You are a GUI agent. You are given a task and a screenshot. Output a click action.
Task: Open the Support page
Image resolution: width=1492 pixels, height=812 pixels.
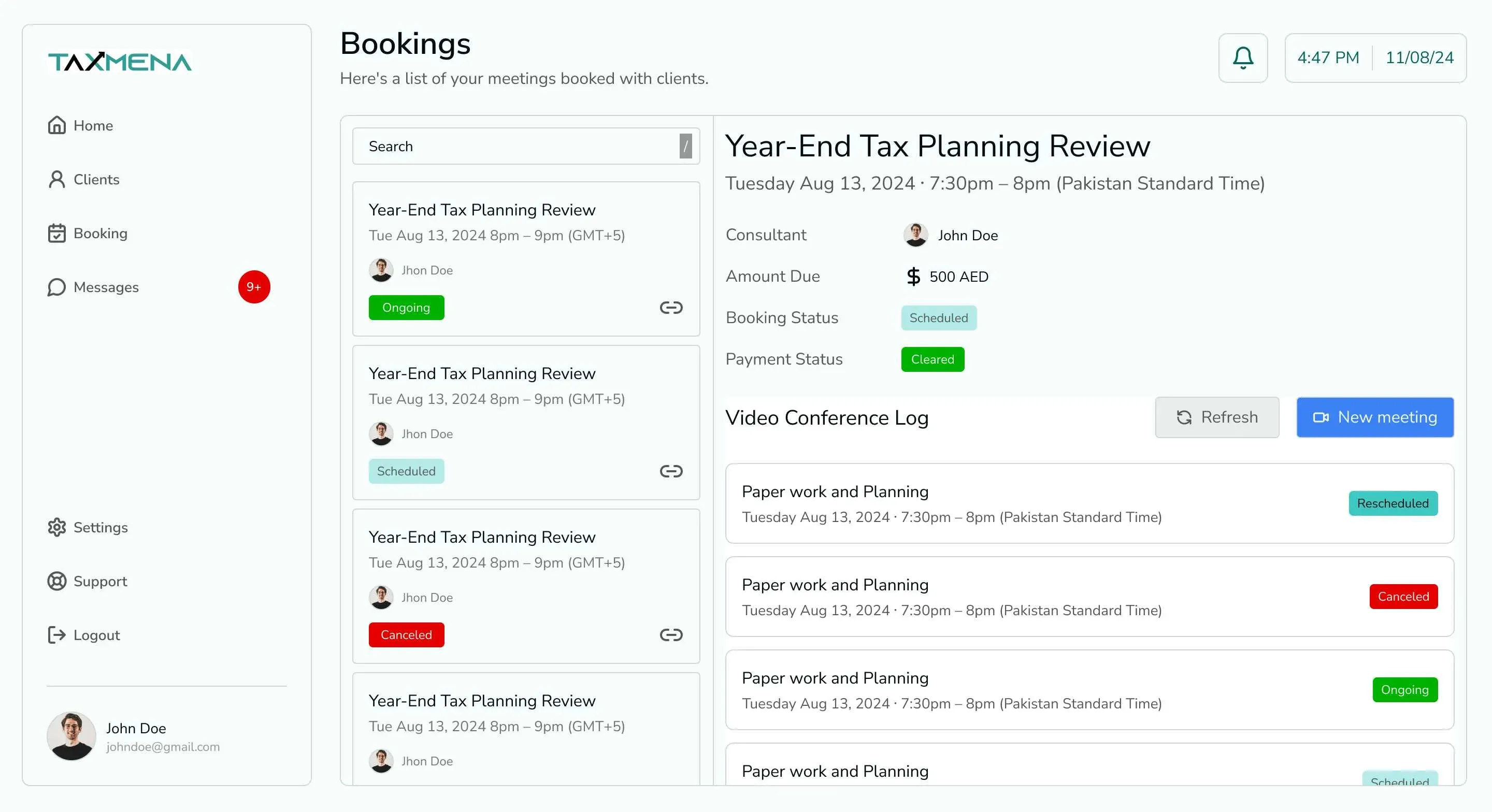[x=88, y=581]
